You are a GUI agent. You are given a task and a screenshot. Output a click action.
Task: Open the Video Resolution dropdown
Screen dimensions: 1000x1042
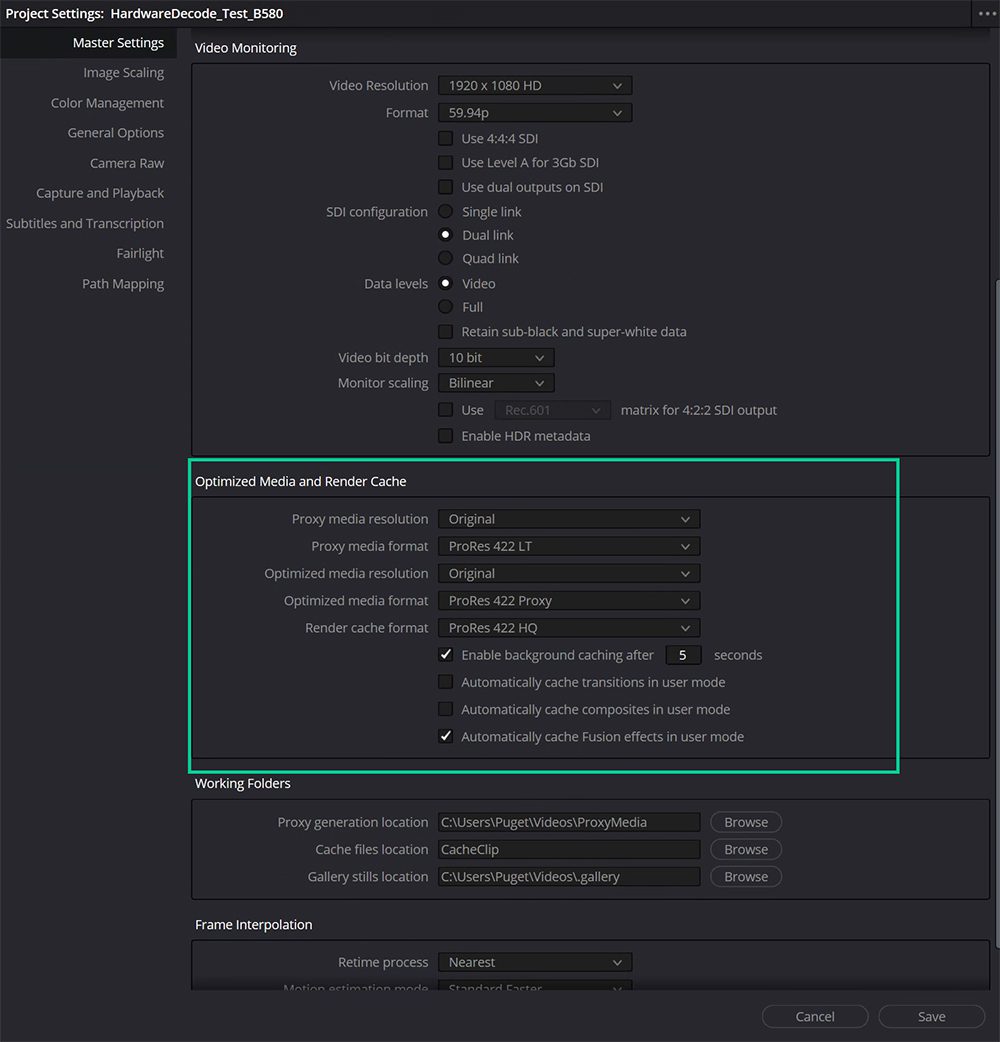coord(534,85)
